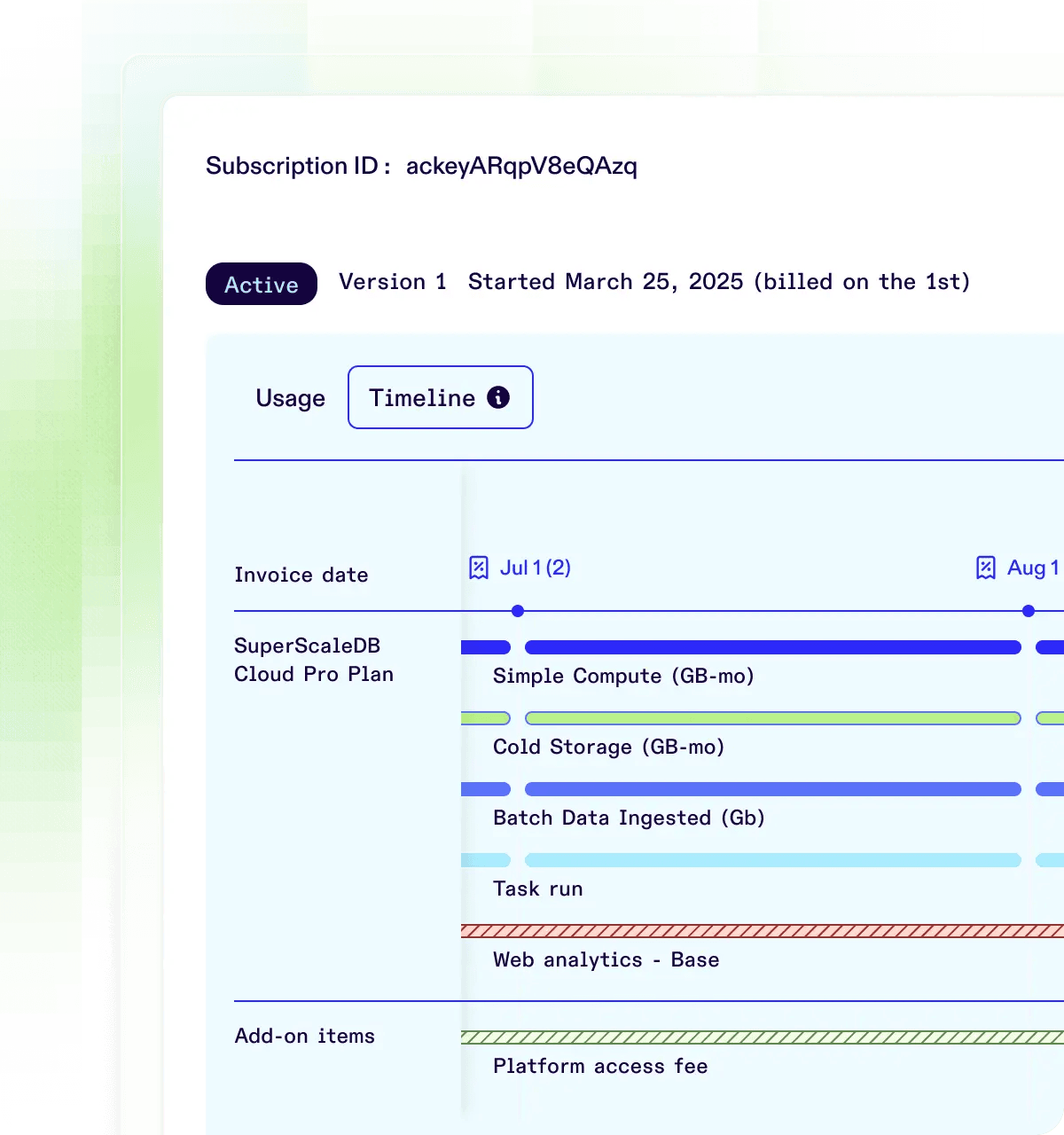The image size is (1064, 1135).
Task: Click the Aug 1 invoice receipt icon
Action: coord(985,567)
